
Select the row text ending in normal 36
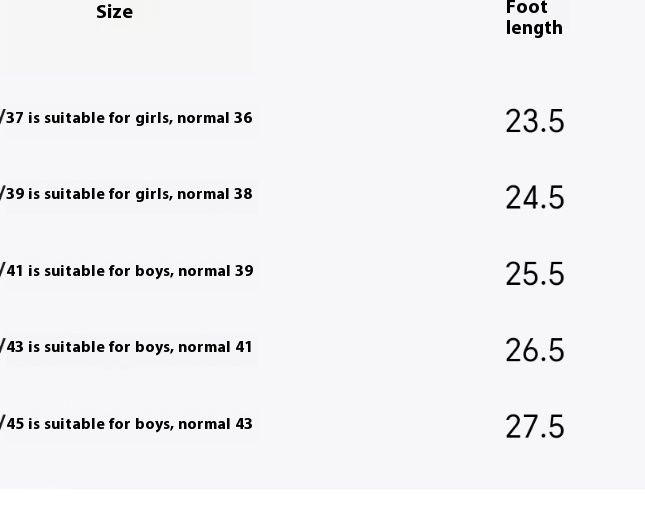pyautogui.click(x=127, y=118)
